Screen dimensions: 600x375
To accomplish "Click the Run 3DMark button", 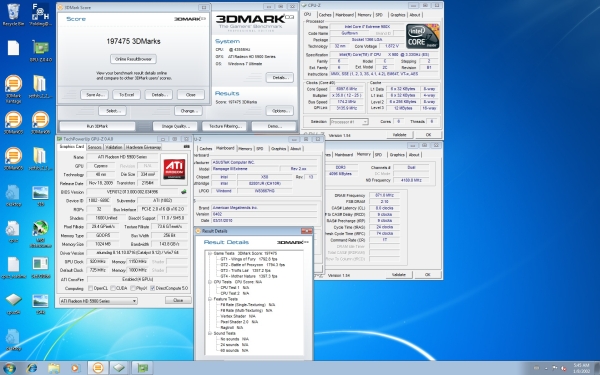I will pos(97,126).
